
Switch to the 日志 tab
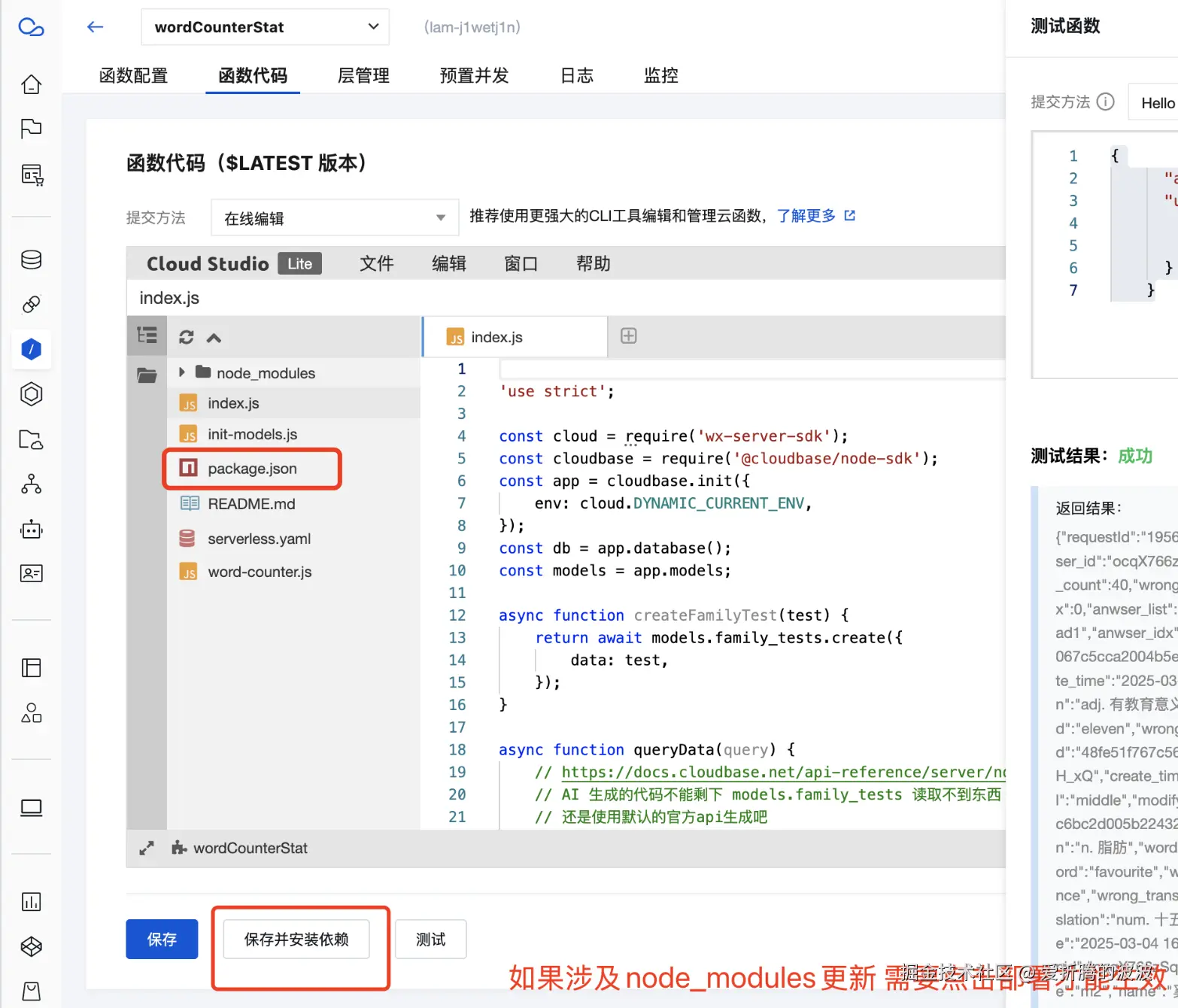tap(575, 75)
